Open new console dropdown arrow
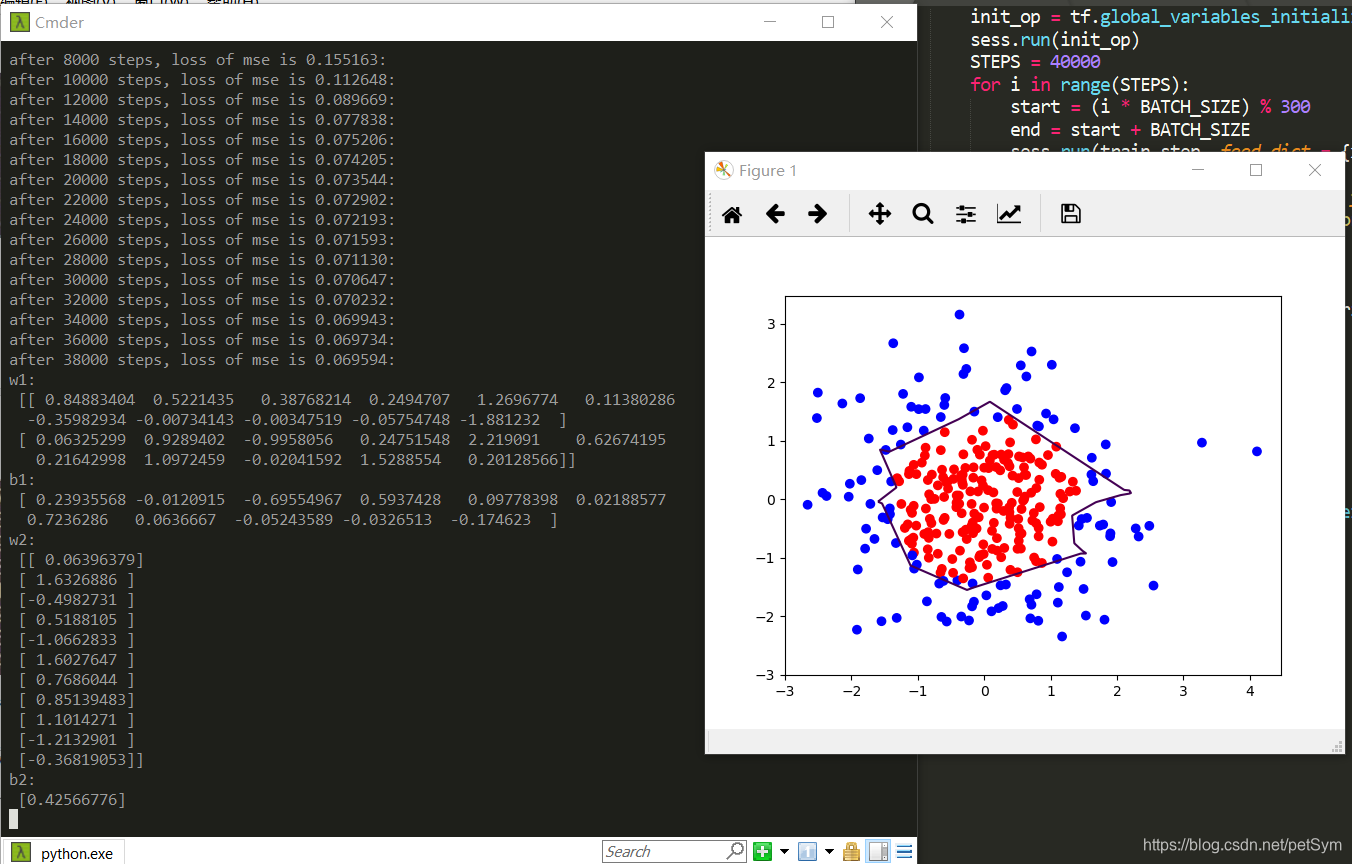Viewport: 1352px width, 864px height. [784, 852]
